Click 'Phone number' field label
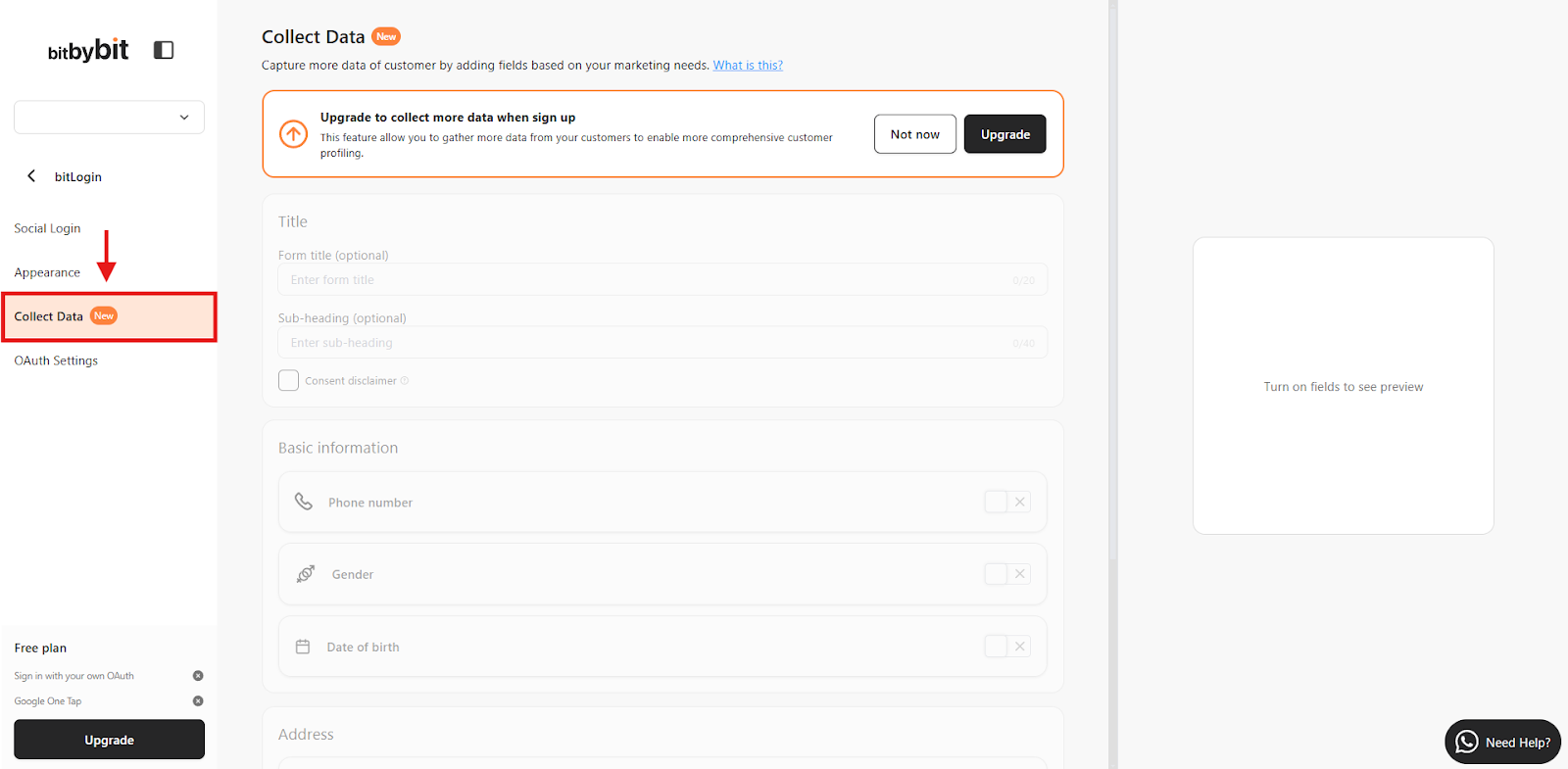 coord(370,503)
